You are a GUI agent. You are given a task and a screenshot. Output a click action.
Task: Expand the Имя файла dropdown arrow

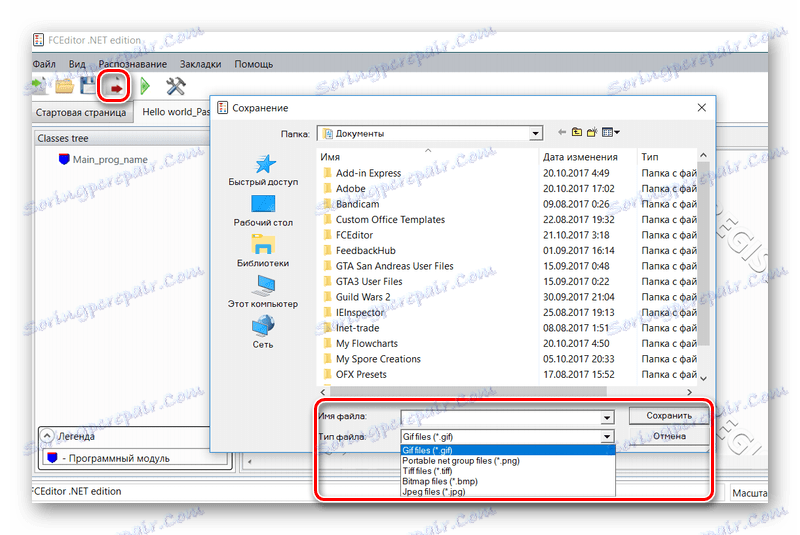pos(607,418)
